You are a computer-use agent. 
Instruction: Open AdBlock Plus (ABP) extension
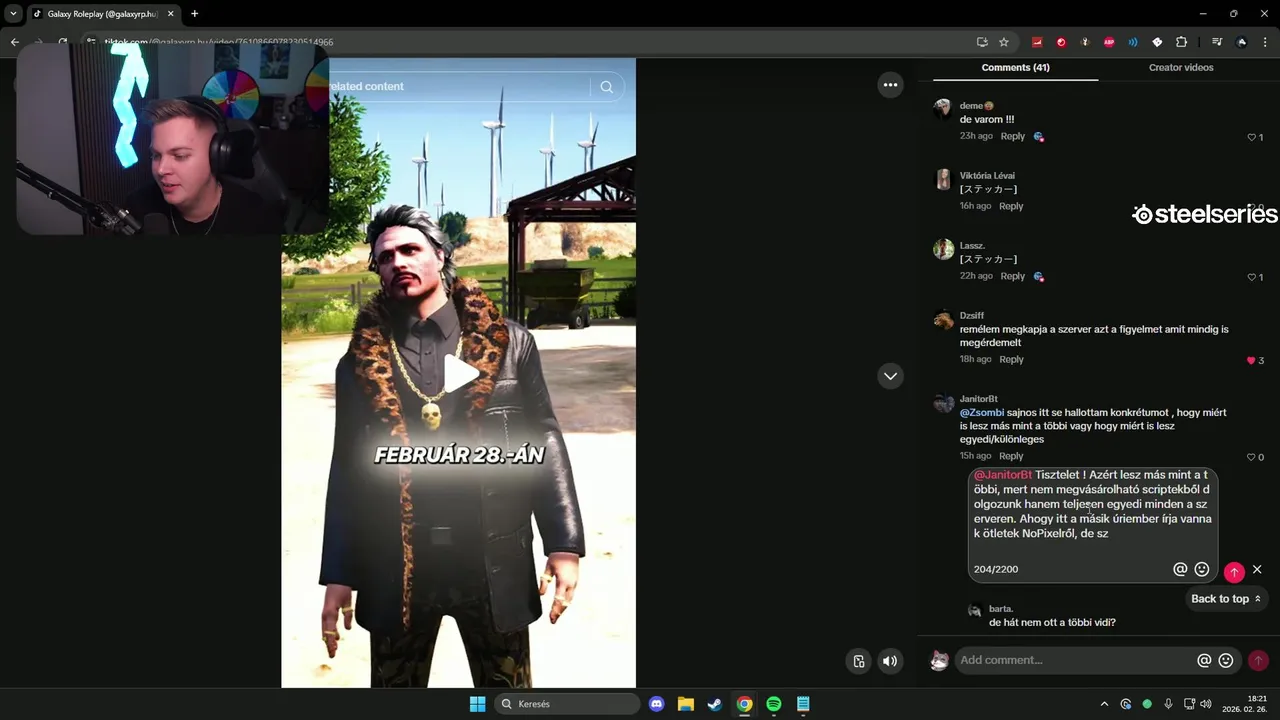(x=1109, y=42)
